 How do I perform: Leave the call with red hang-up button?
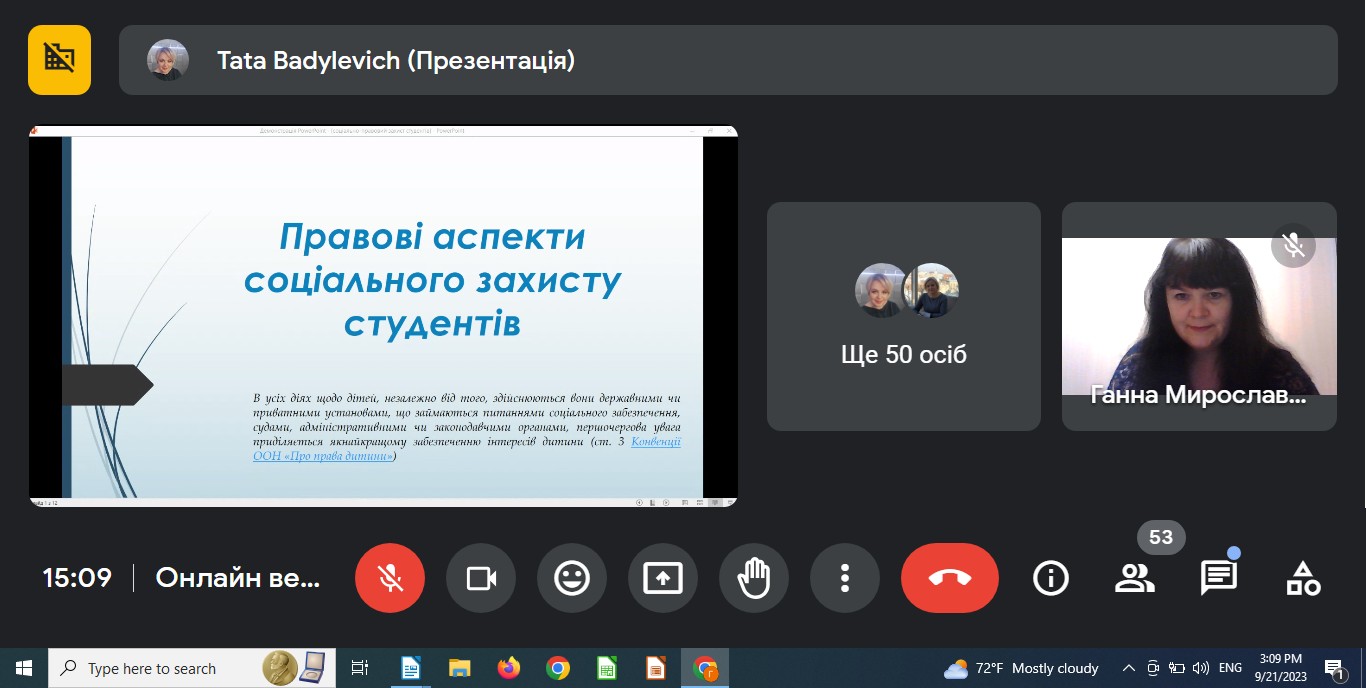point(949,578)
